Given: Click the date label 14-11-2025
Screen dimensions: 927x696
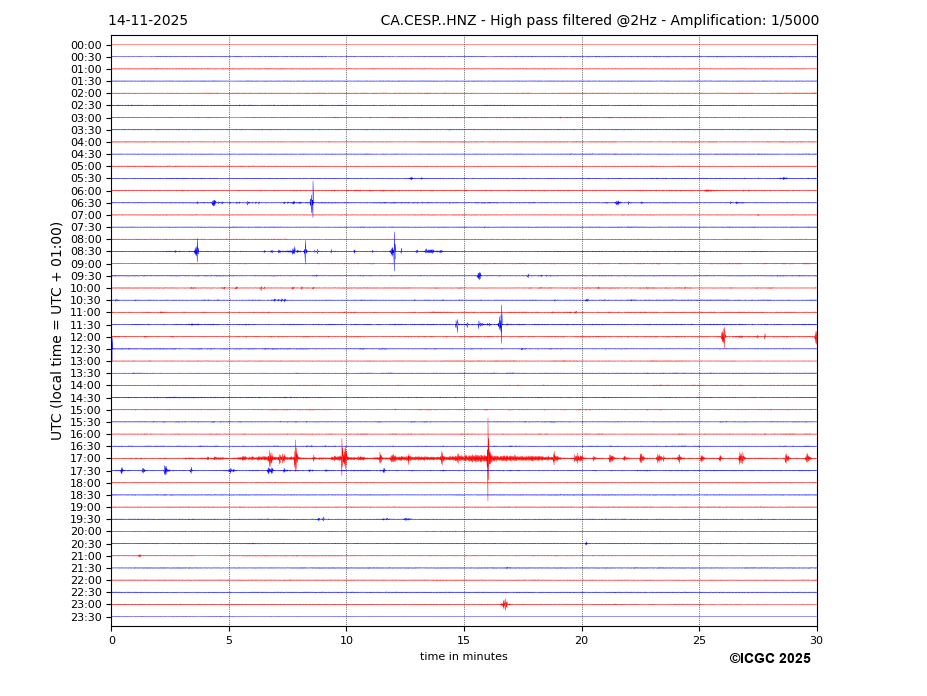Looking at the screenshot, I should coord(148,21).
